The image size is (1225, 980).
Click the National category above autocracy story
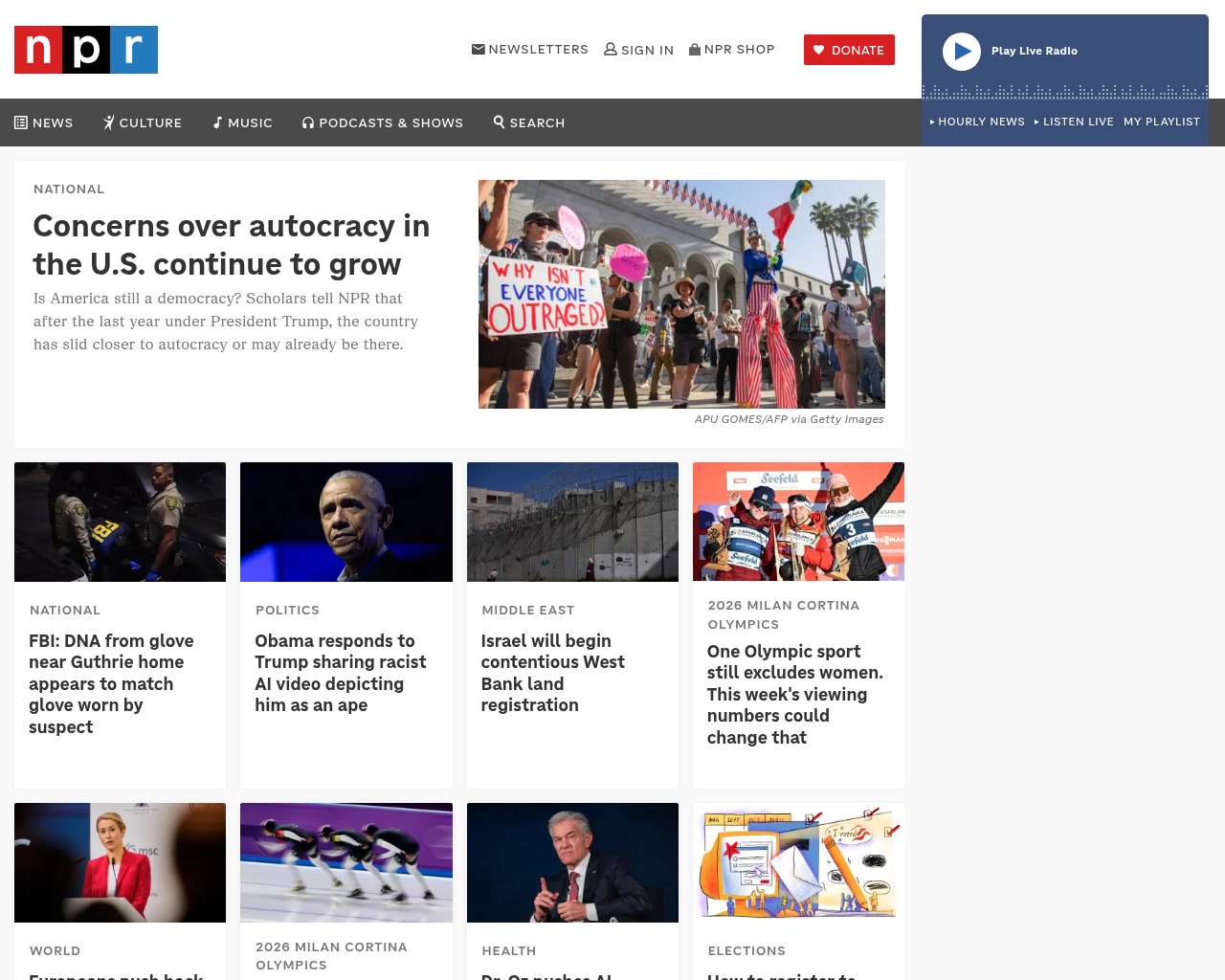[x=69, y=189]
